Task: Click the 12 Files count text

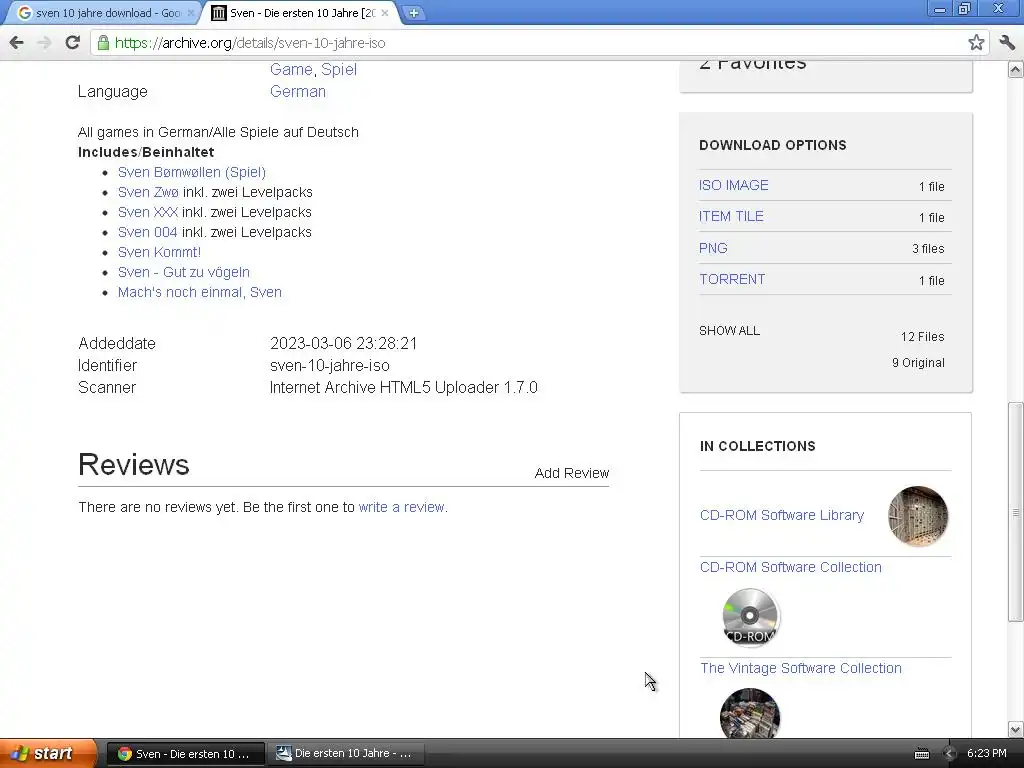Action: click(922, 337)
